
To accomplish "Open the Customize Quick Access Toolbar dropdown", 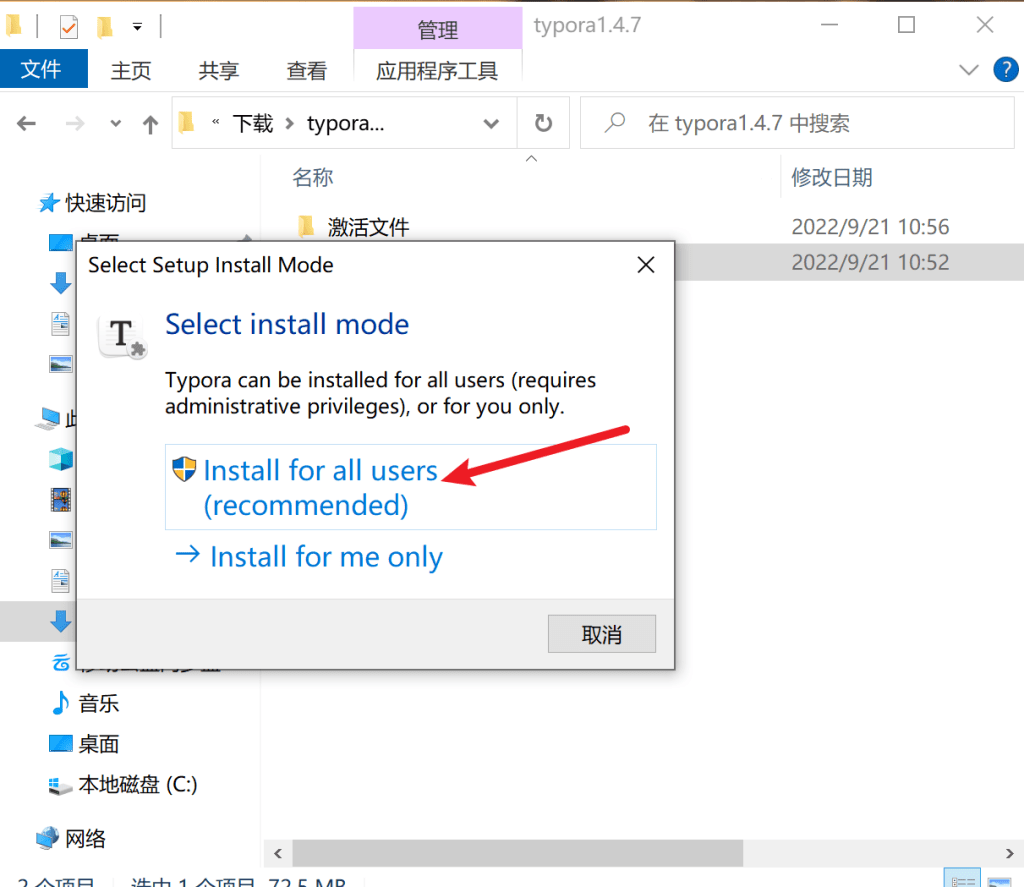I will click(x=137, y=26).
